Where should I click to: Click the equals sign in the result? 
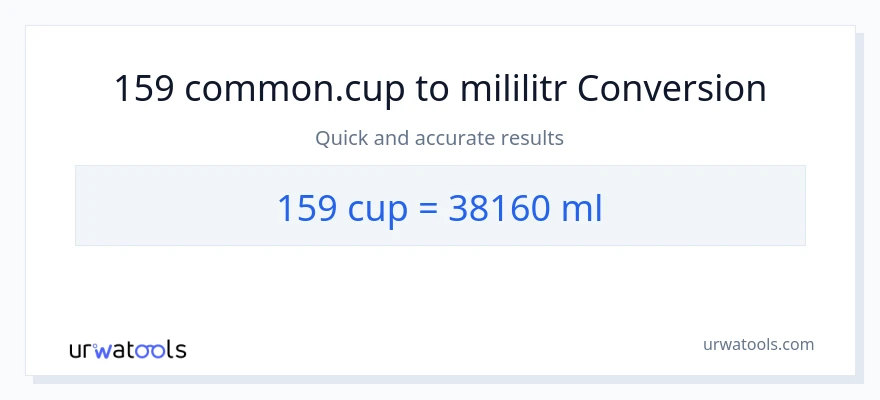pyautogui.click(x=424, y=208)
